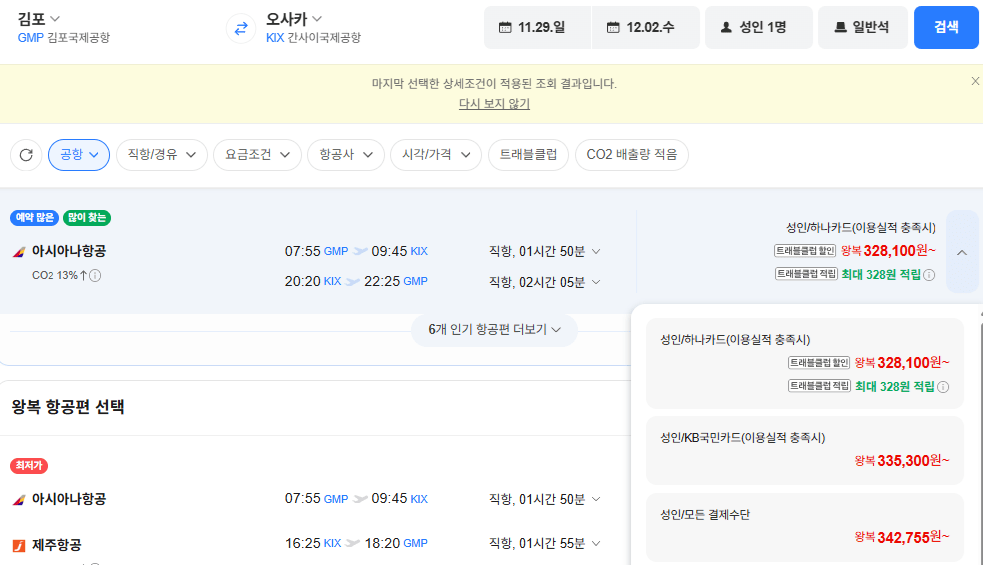Click the 많이 찾는 badge
The width and height of the screenshot is (983, 565).
tap(87, 218)
